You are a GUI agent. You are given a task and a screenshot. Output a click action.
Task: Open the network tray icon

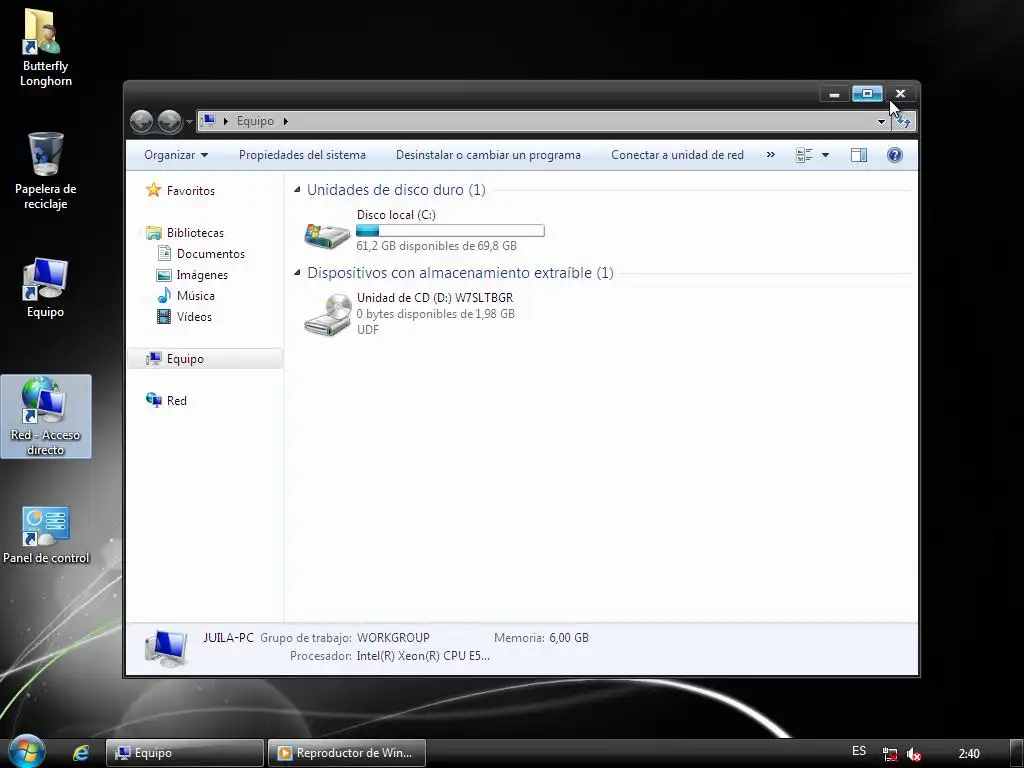(x=889, y=754)
